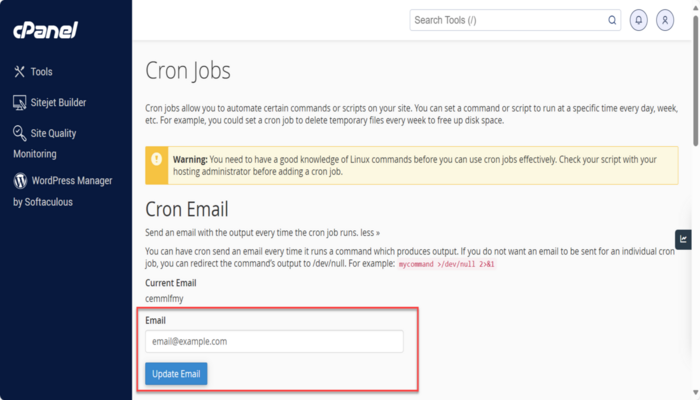The image size is (700, 400).
Task: Go to Sitejet Builder menu label
Action: pyautogui.click(x=58, y=102)
